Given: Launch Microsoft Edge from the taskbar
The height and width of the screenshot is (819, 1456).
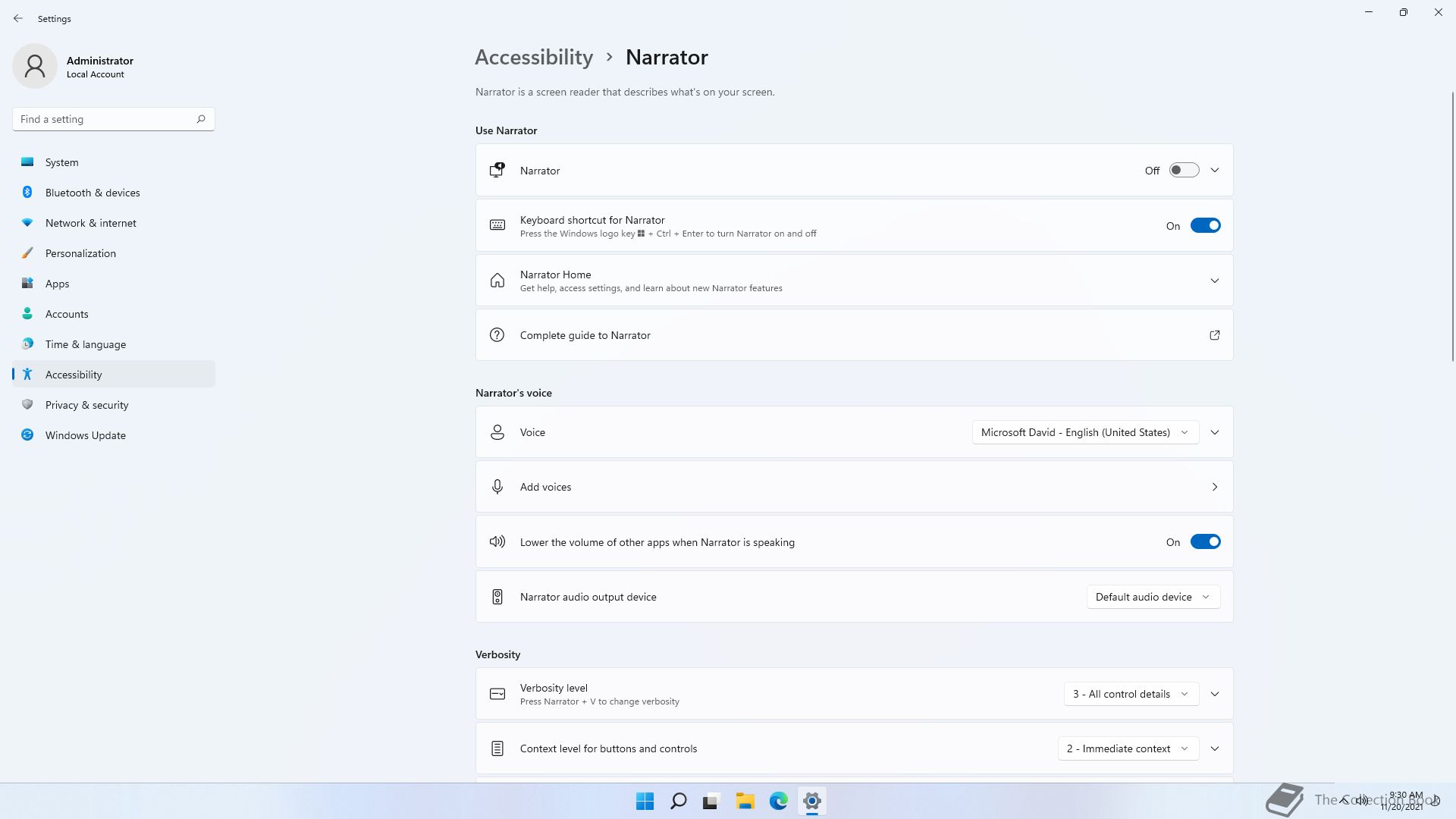Looking at the screenshot, I should (x=778, y=801).
